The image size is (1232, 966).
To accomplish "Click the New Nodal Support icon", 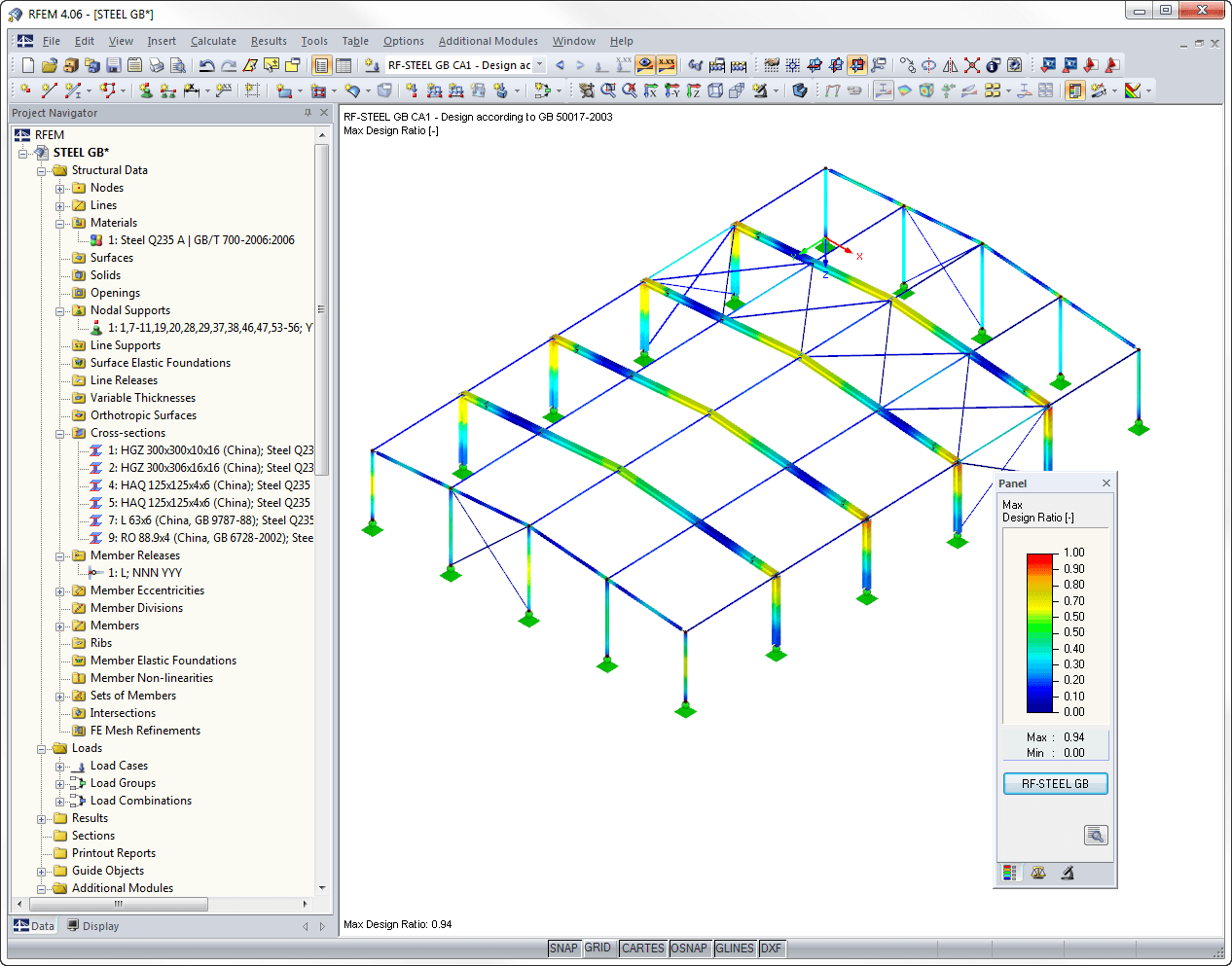I will 146,90.
